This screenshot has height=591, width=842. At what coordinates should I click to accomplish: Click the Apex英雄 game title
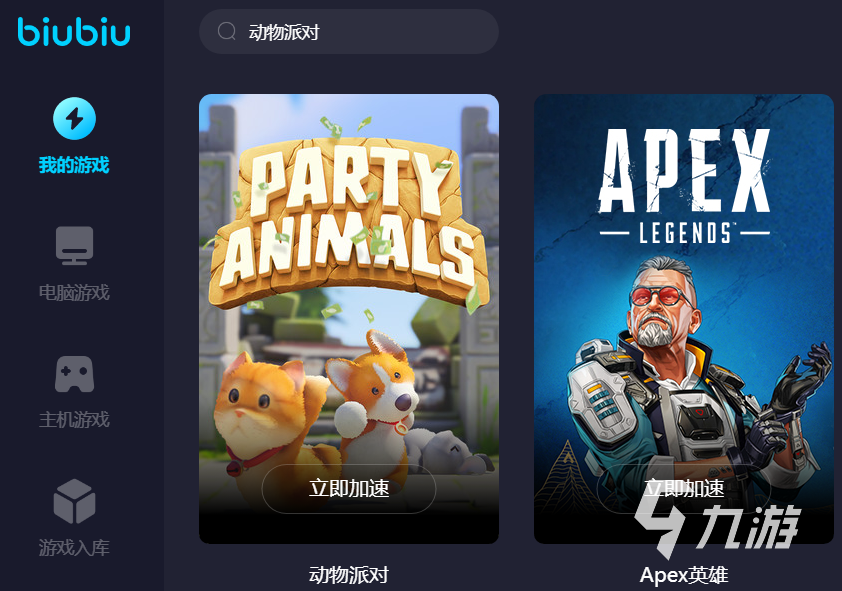tap(684, 575)
